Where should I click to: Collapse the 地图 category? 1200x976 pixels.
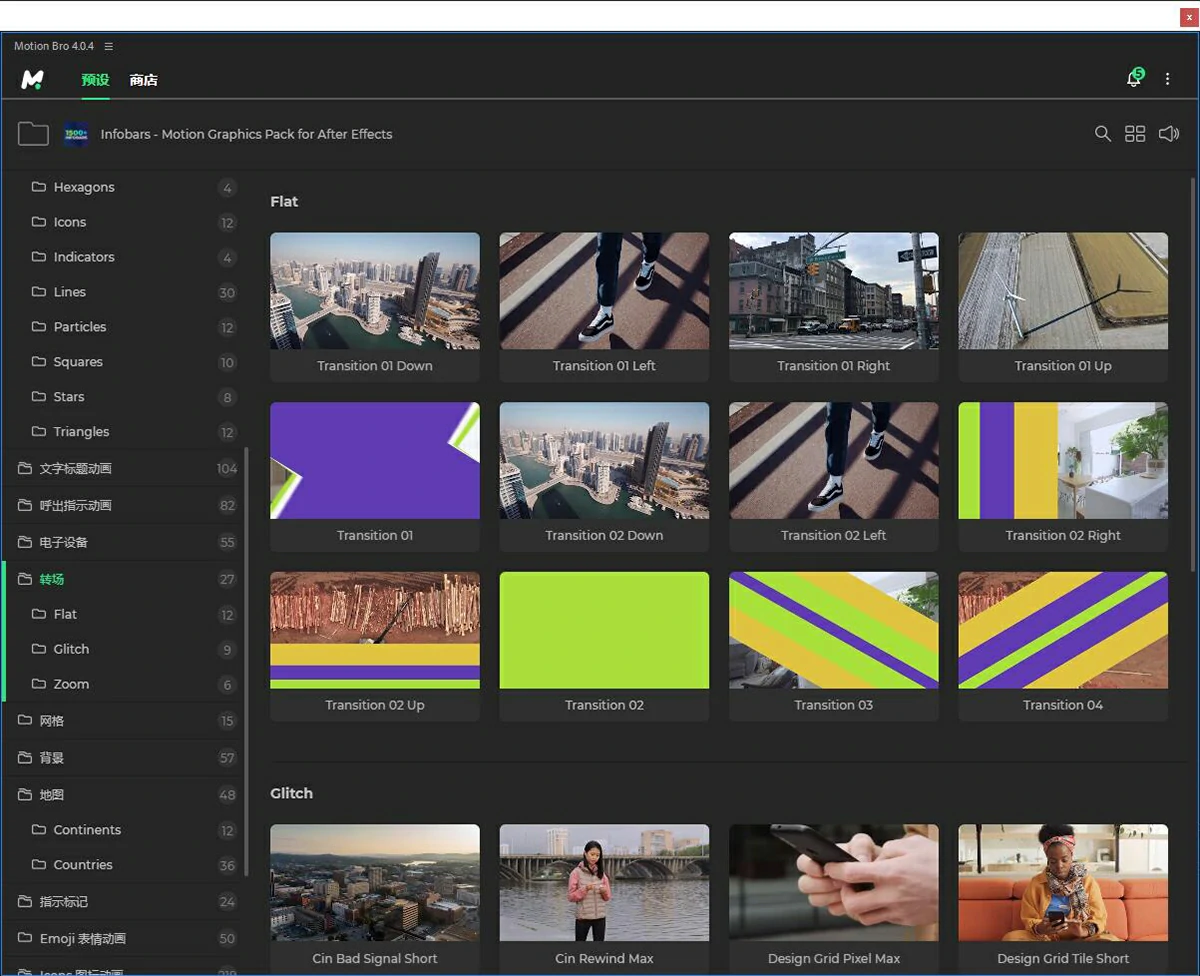click(x=122, y=795)
